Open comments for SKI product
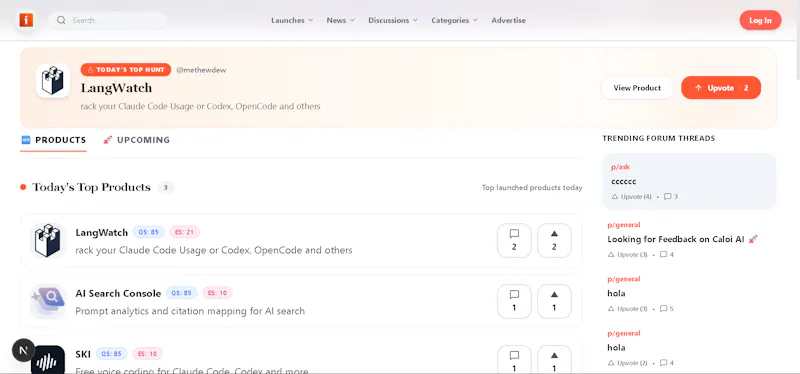 (514, 359)
